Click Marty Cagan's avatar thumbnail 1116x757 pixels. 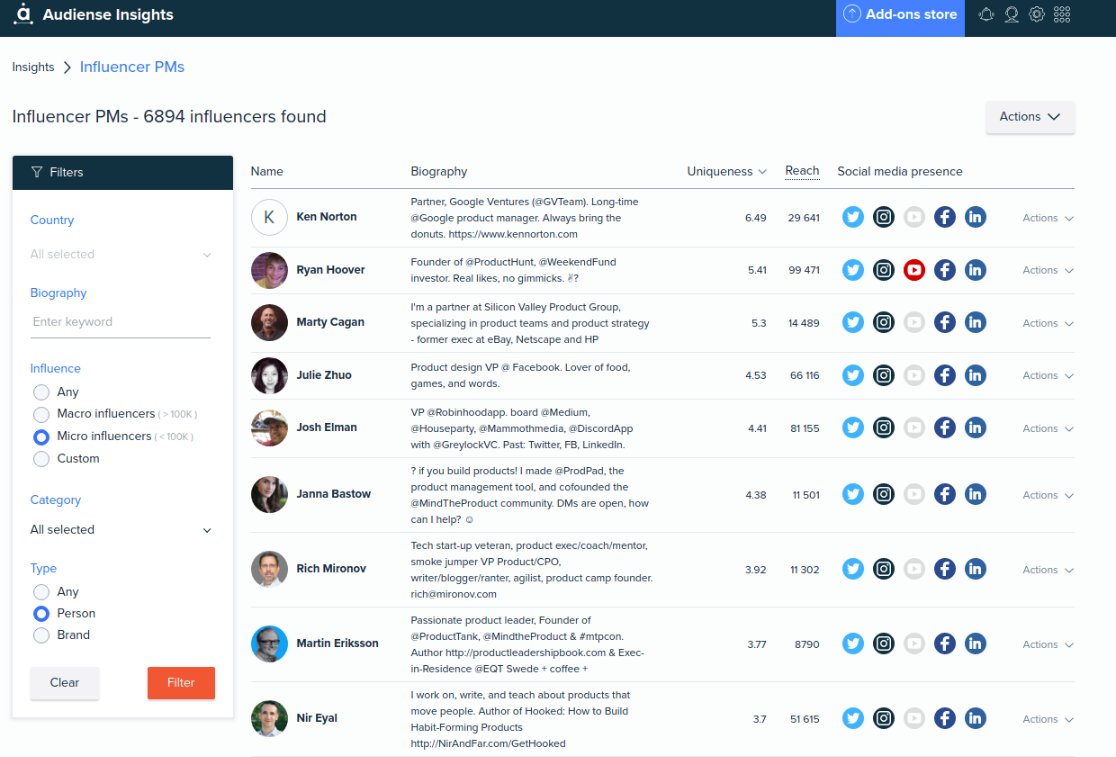click(x=269, y=322)
